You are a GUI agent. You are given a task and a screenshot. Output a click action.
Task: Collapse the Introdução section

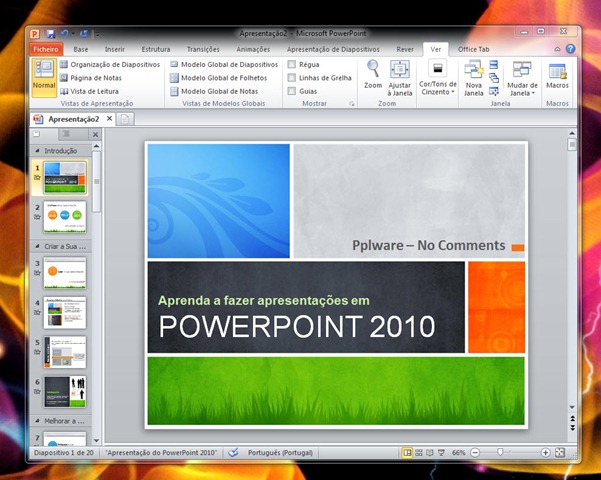pos(37,151)
